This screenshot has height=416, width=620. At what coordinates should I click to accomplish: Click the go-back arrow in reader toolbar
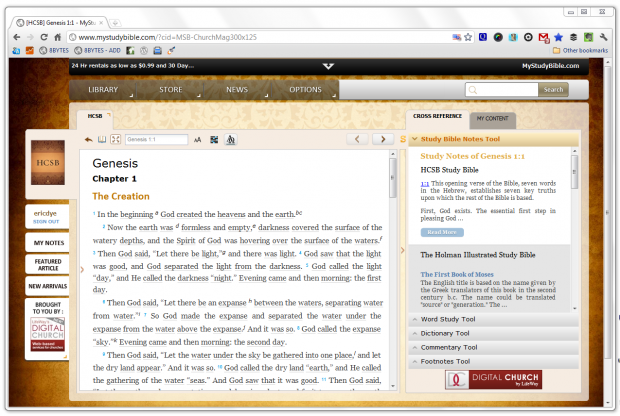click(x=89, y=140)
